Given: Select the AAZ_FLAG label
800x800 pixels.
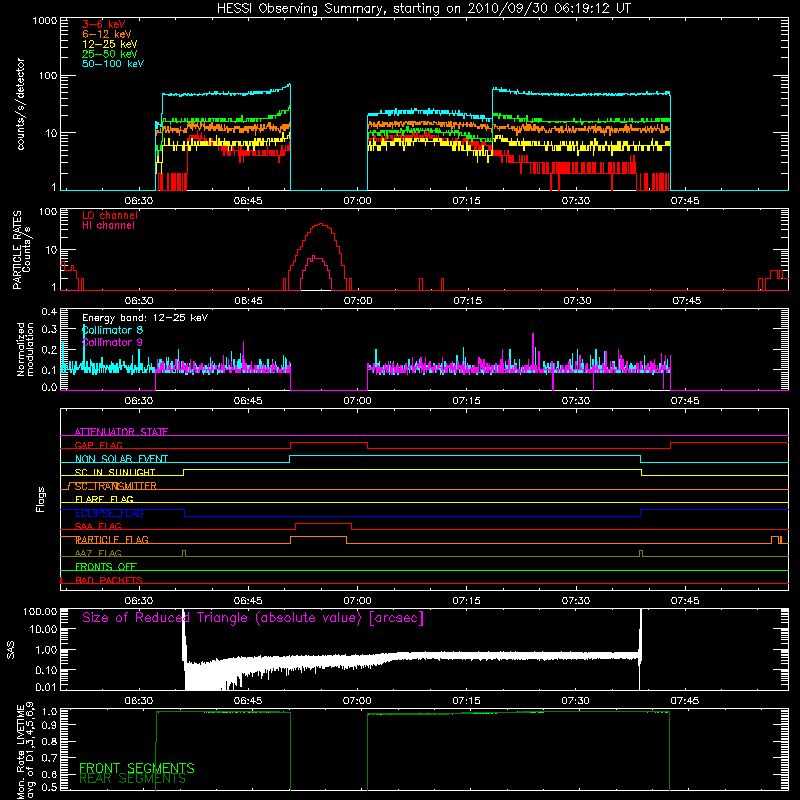Looking at the screenshot, I should [98, 553].
